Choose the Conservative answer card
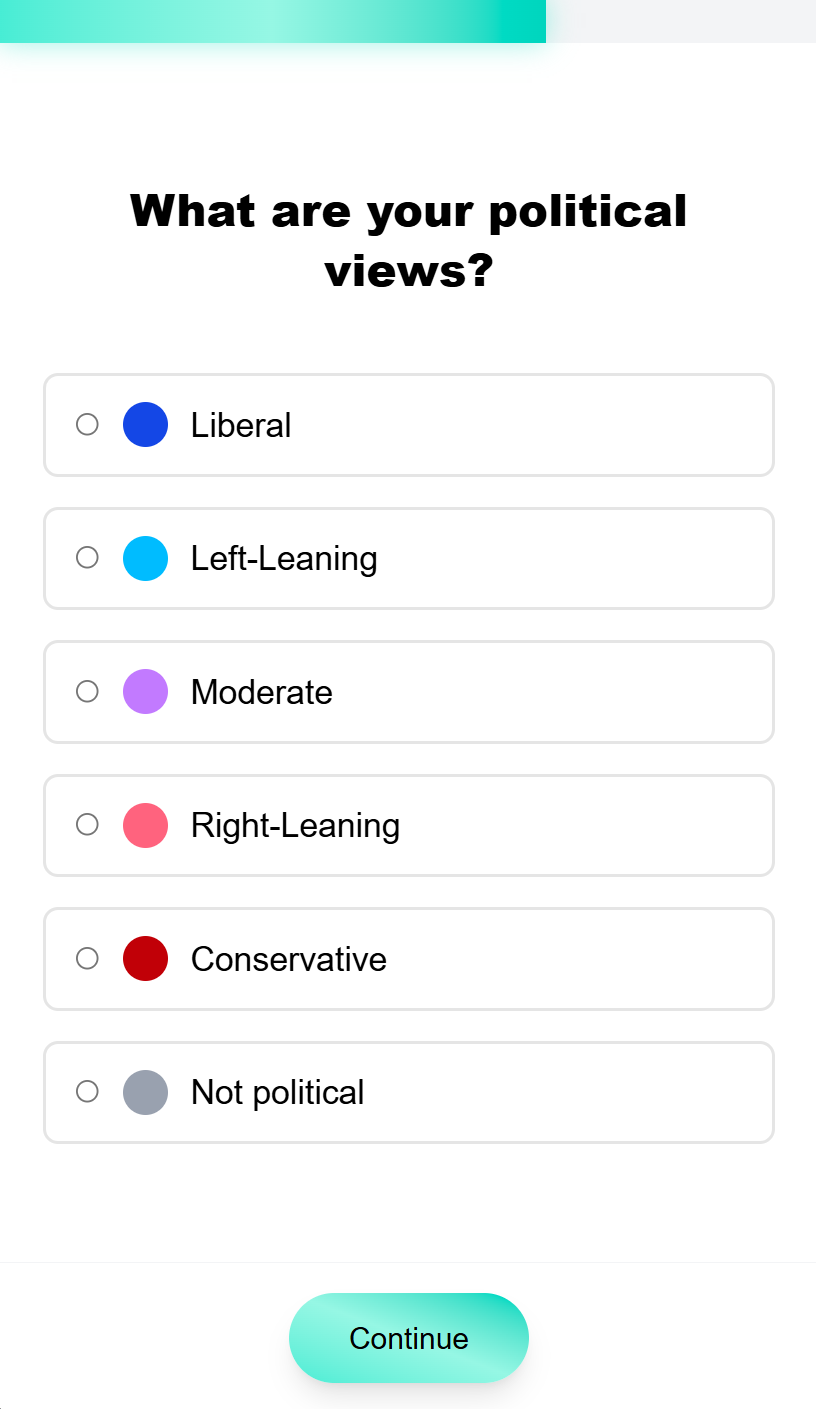This screenshot has height=1409, width=816. [408, 958]
